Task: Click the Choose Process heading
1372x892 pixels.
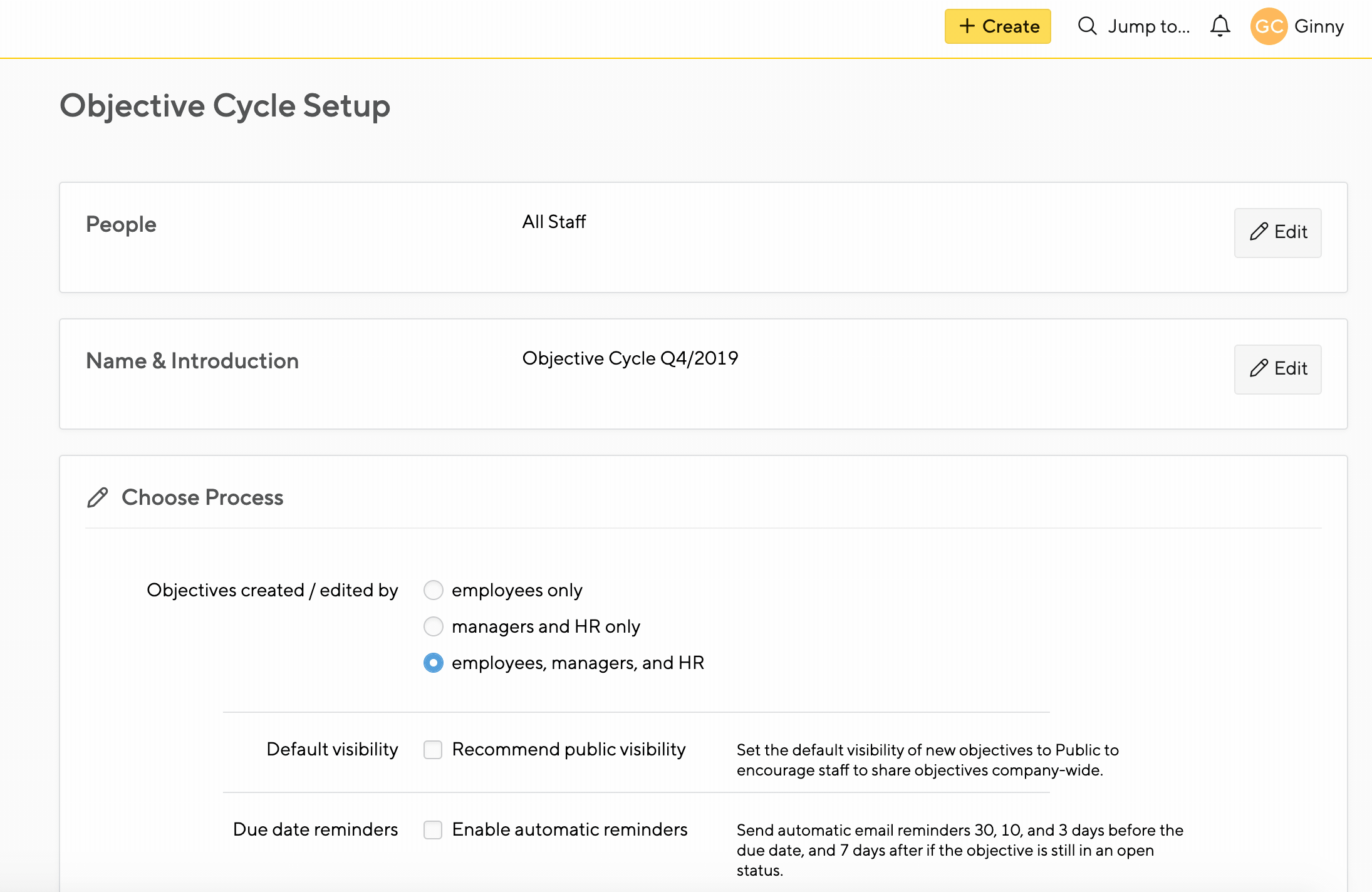Action: [x=202, y=497]
